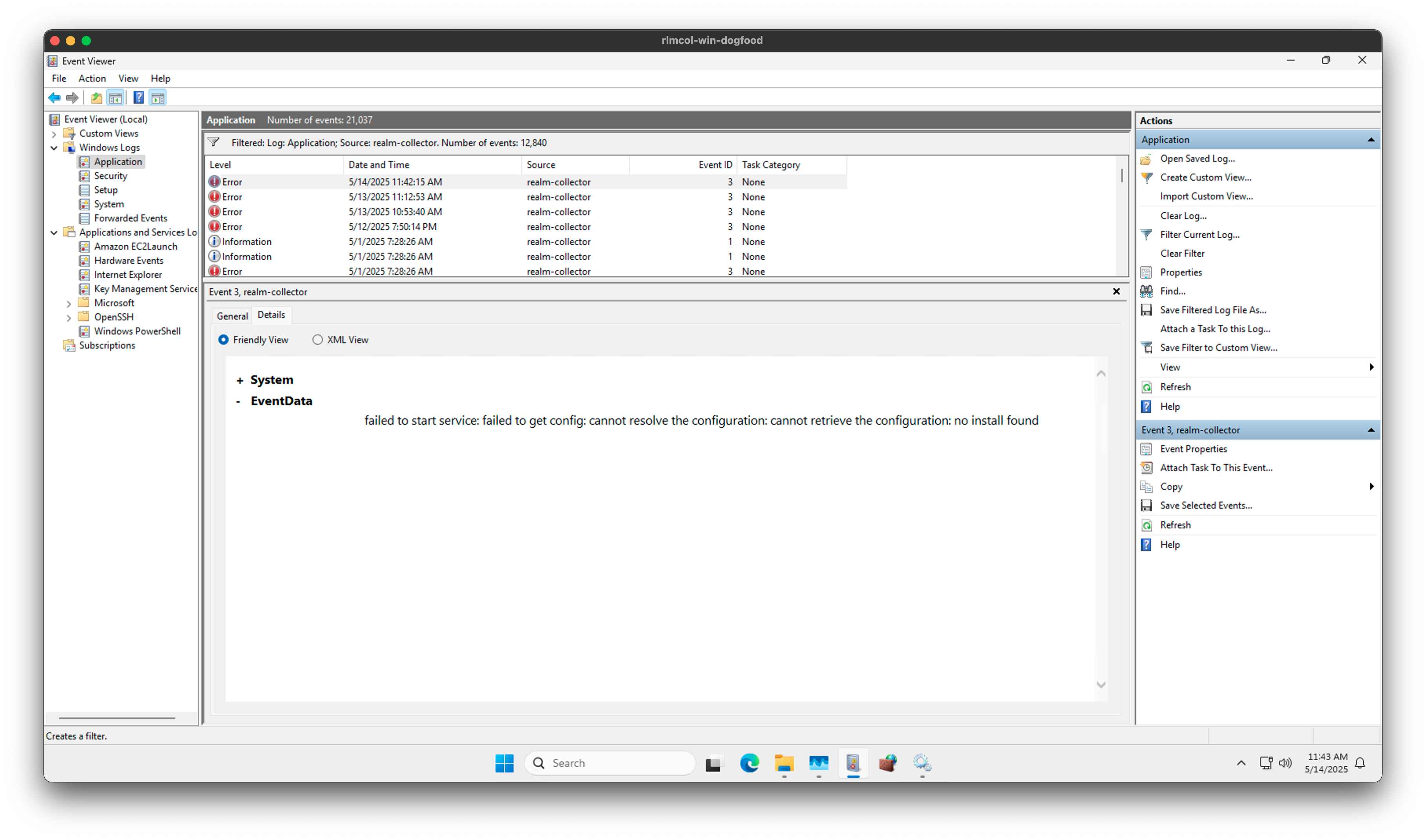1426x840 pixels.
Task: Select the Security log in tree
Action: (x=111, y=176)
